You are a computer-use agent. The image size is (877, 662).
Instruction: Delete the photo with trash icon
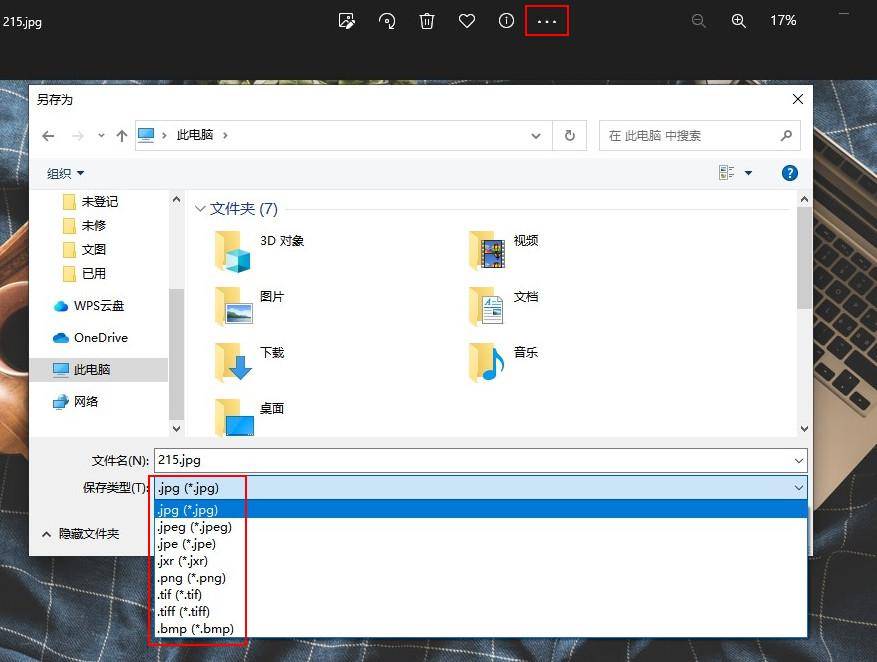427,21
